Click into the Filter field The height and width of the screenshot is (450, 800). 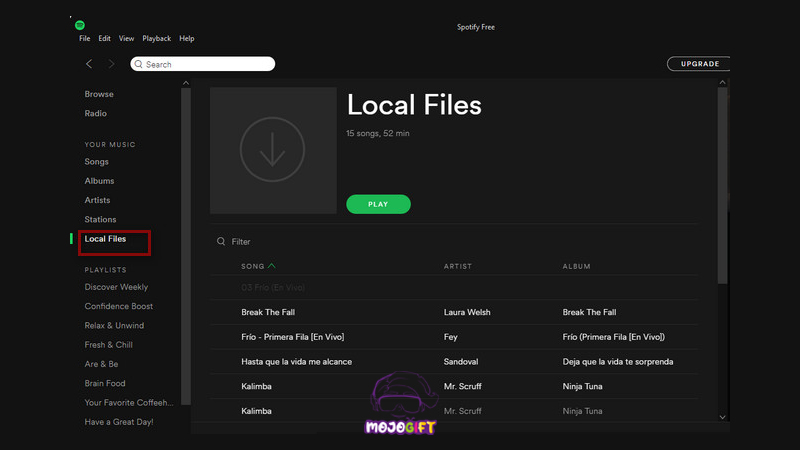click(241, 241)
